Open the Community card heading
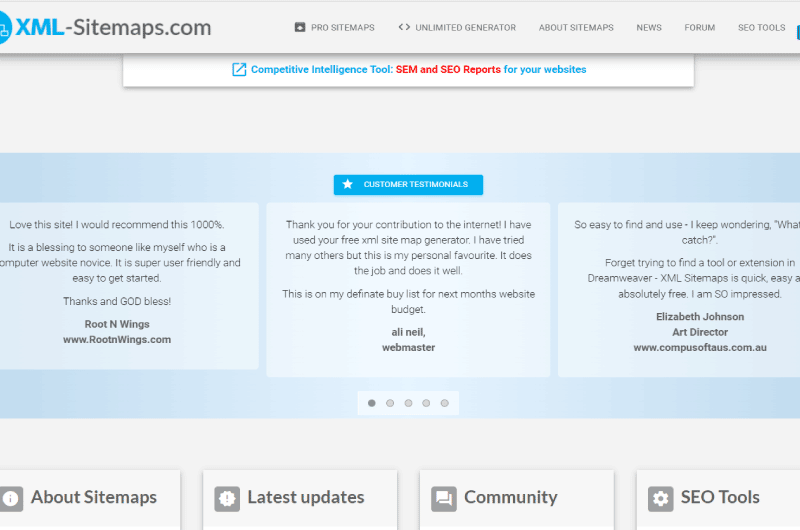Viewport: 800px width, 530px height. tap(510, 497)
